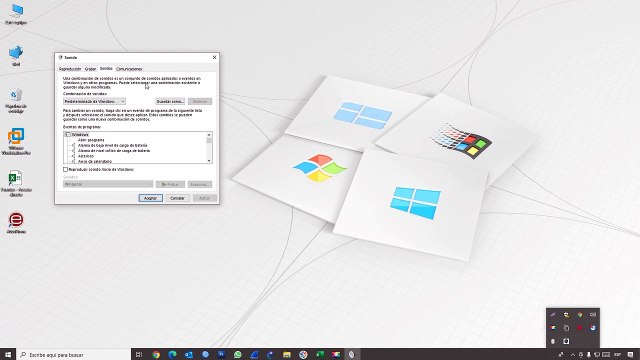Select the Papelera de reciclaje desktop icon

pos(16,100)
